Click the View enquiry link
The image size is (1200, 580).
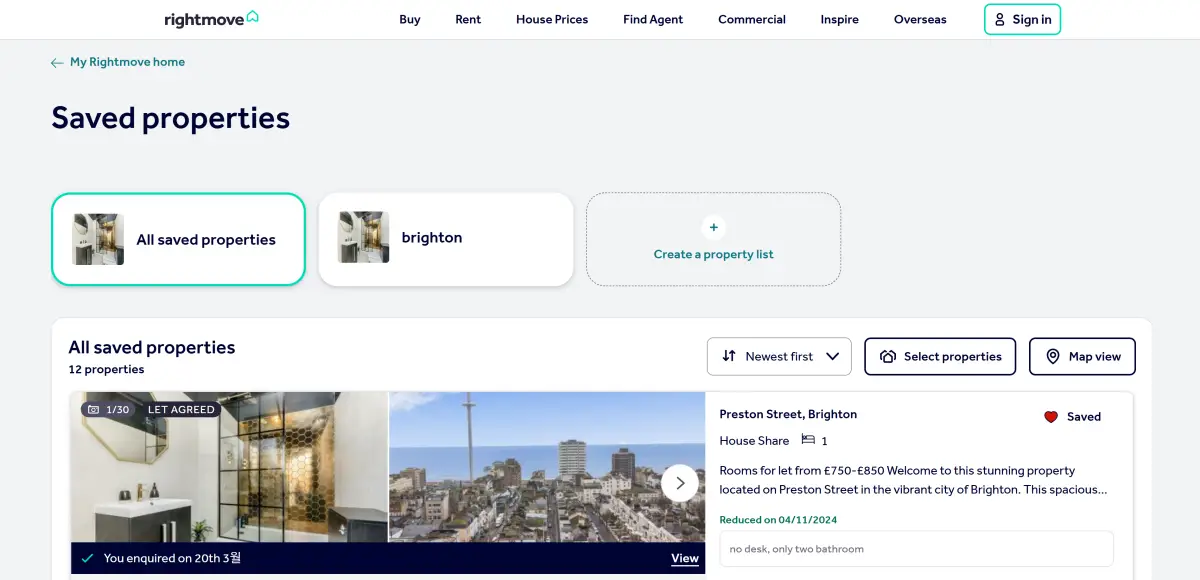(685, 558)
